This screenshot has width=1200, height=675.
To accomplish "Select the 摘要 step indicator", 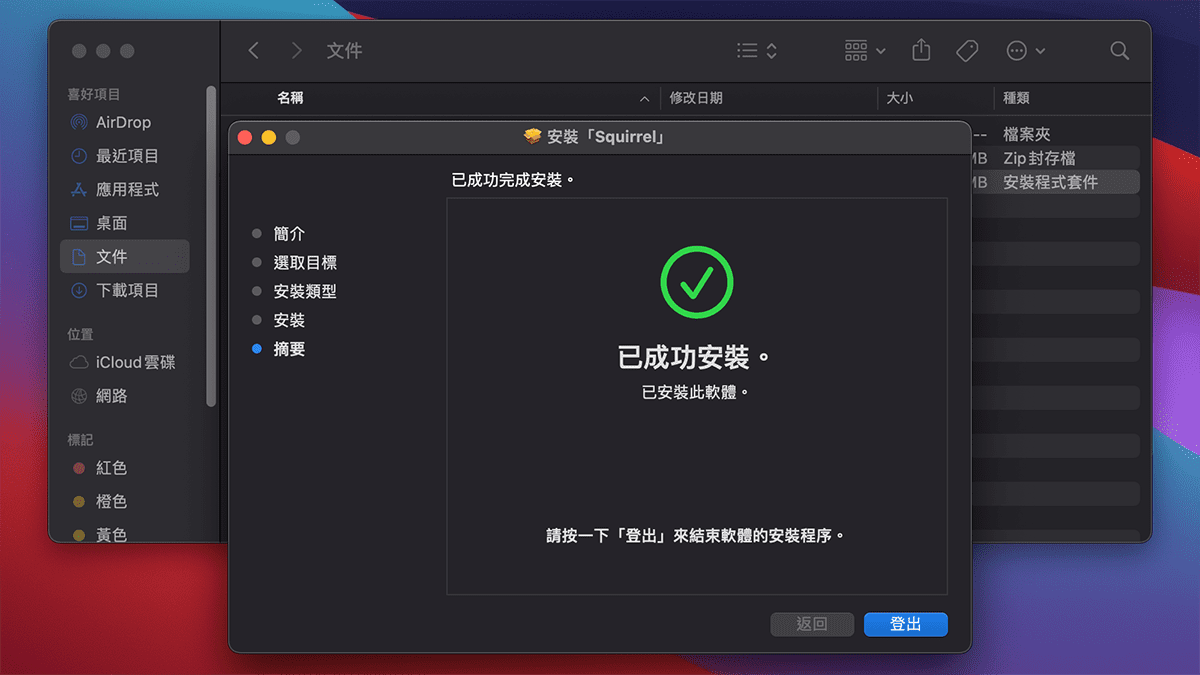I will [x=288, y=349].
